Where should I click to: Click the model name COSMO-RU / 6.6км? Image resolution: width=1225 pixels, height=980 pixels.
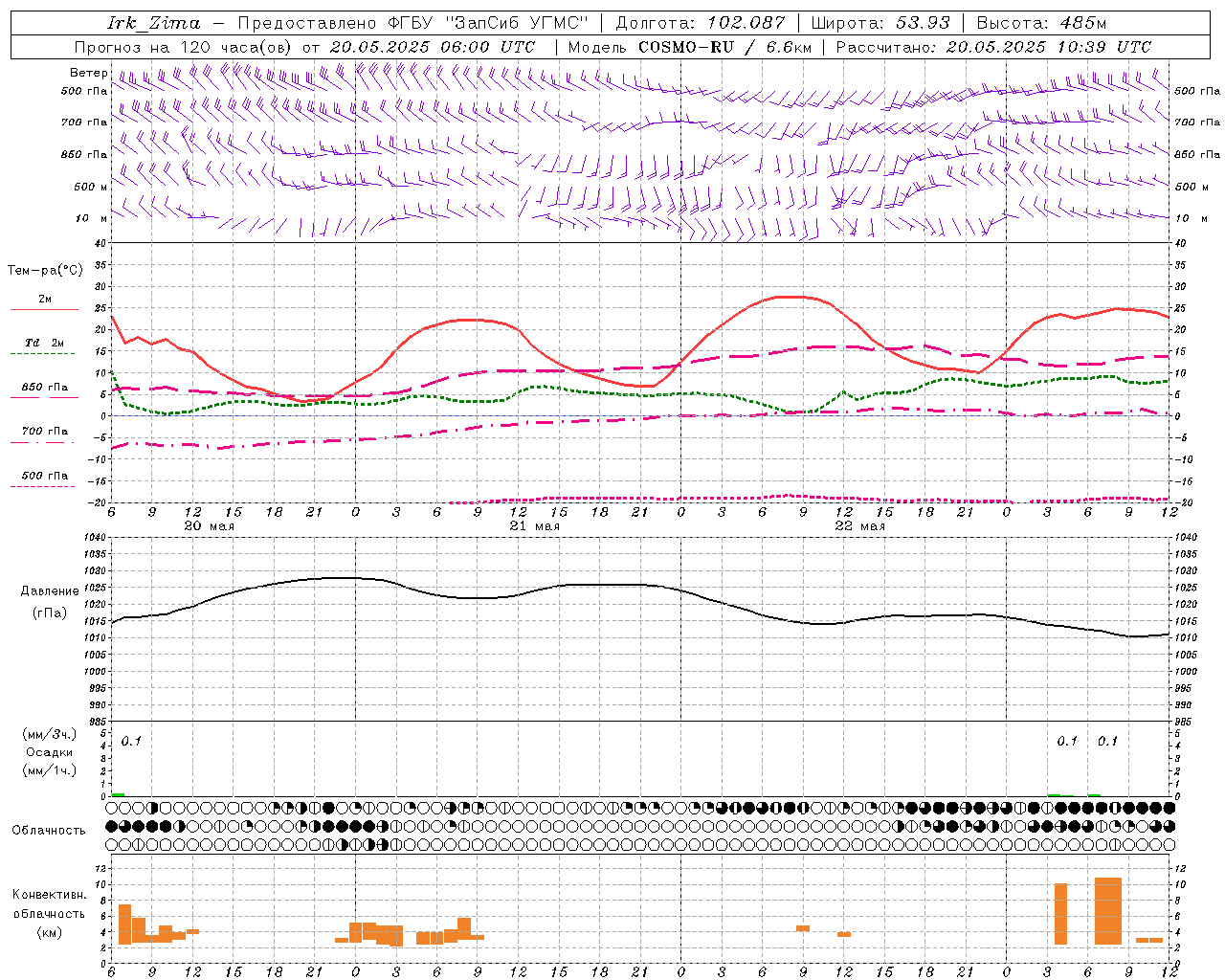pos(724,47)
